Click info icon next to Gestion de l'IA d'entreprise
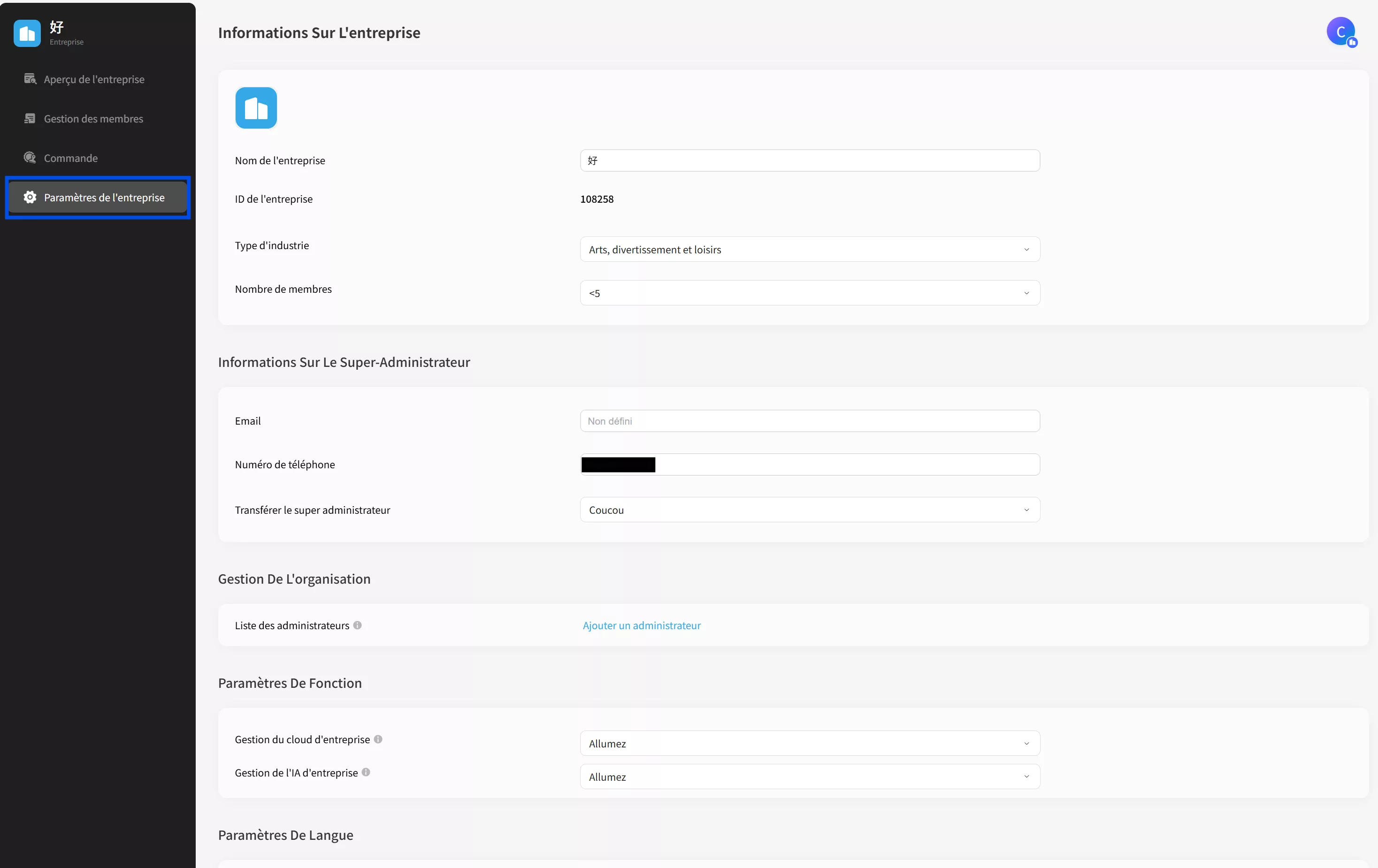Screen dimensions: 1378x868 tap(366, 772)
